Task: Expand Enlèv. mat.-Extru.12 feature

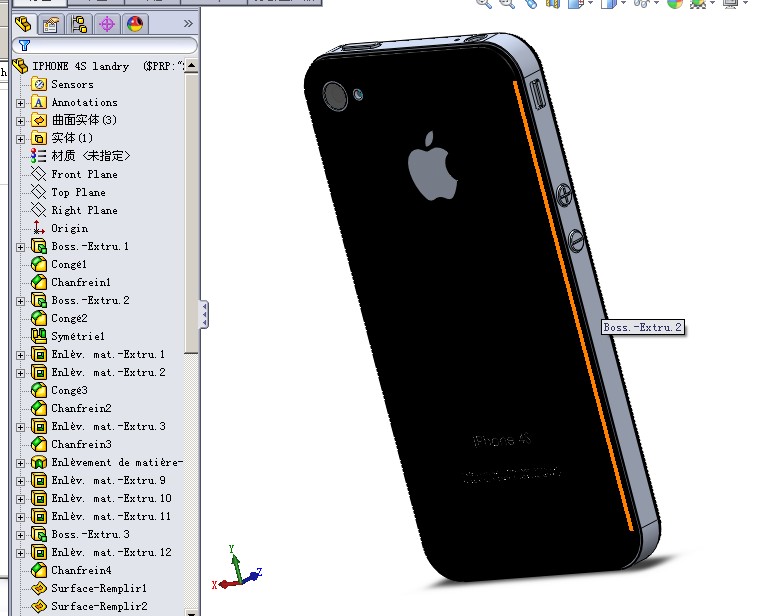Action: [20, 553]
